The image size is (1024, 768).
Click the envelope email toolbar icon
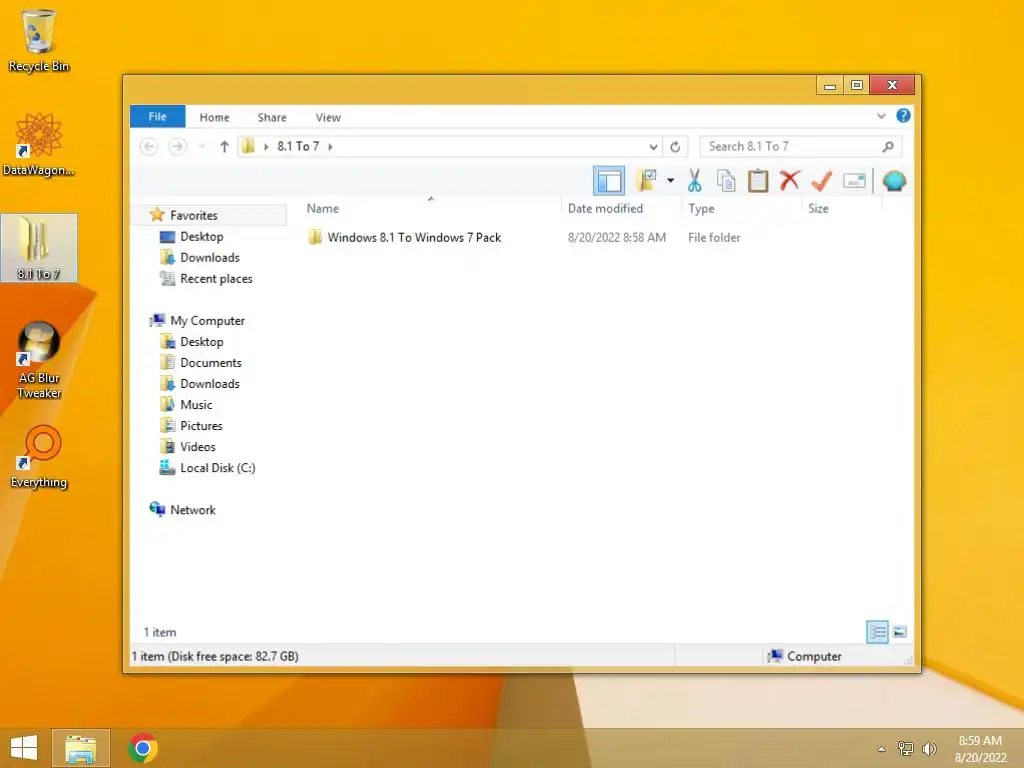(x=854, y=181)
